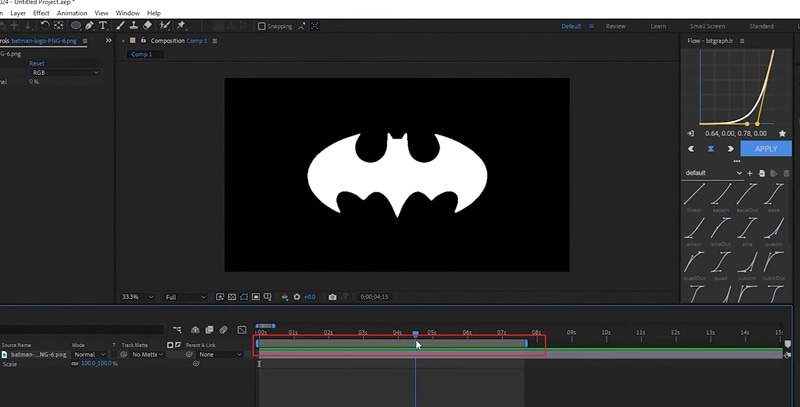This screenshot has height=407, width=800.
Task: Select the Type tool
Action: pyautogui.click(x=103, y=25)
